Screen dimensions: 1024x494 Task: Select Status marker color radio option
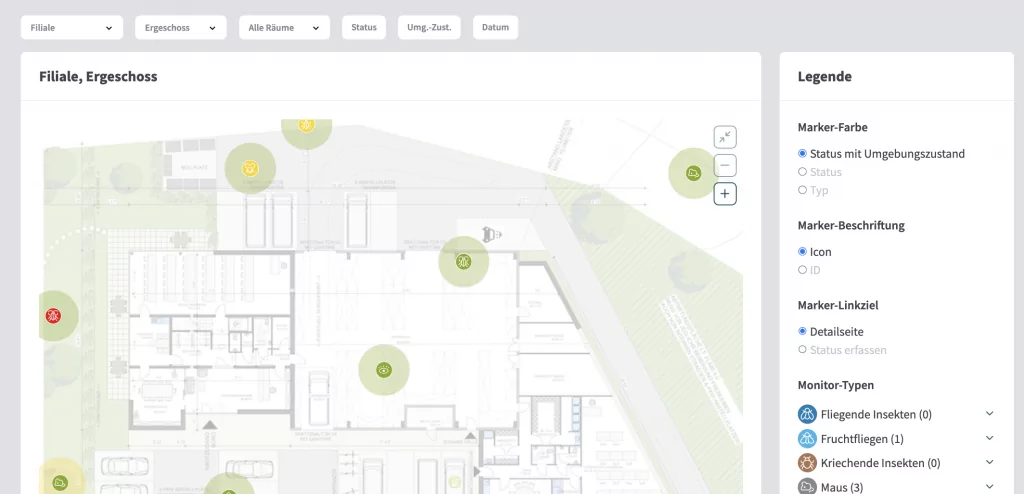coord(803,172)
